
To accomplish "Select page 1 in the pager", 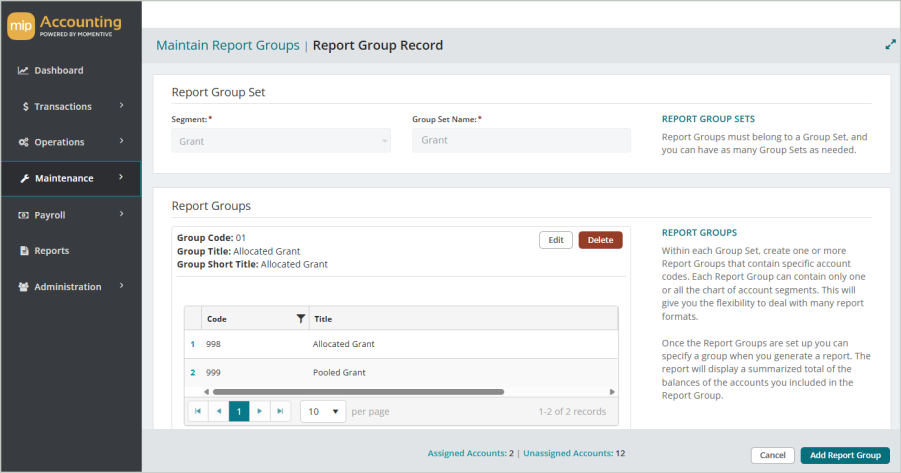I will (239, 411).
